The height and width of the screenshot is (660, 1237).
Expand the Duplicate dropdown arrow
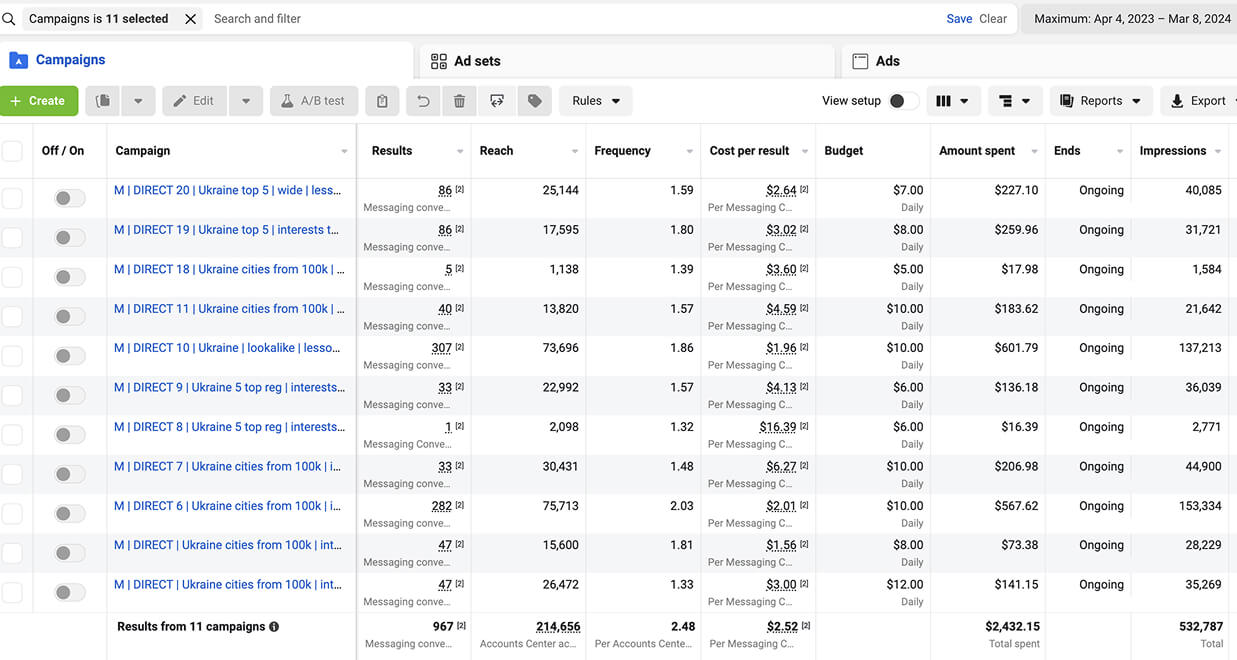click(x=138, y=101)
